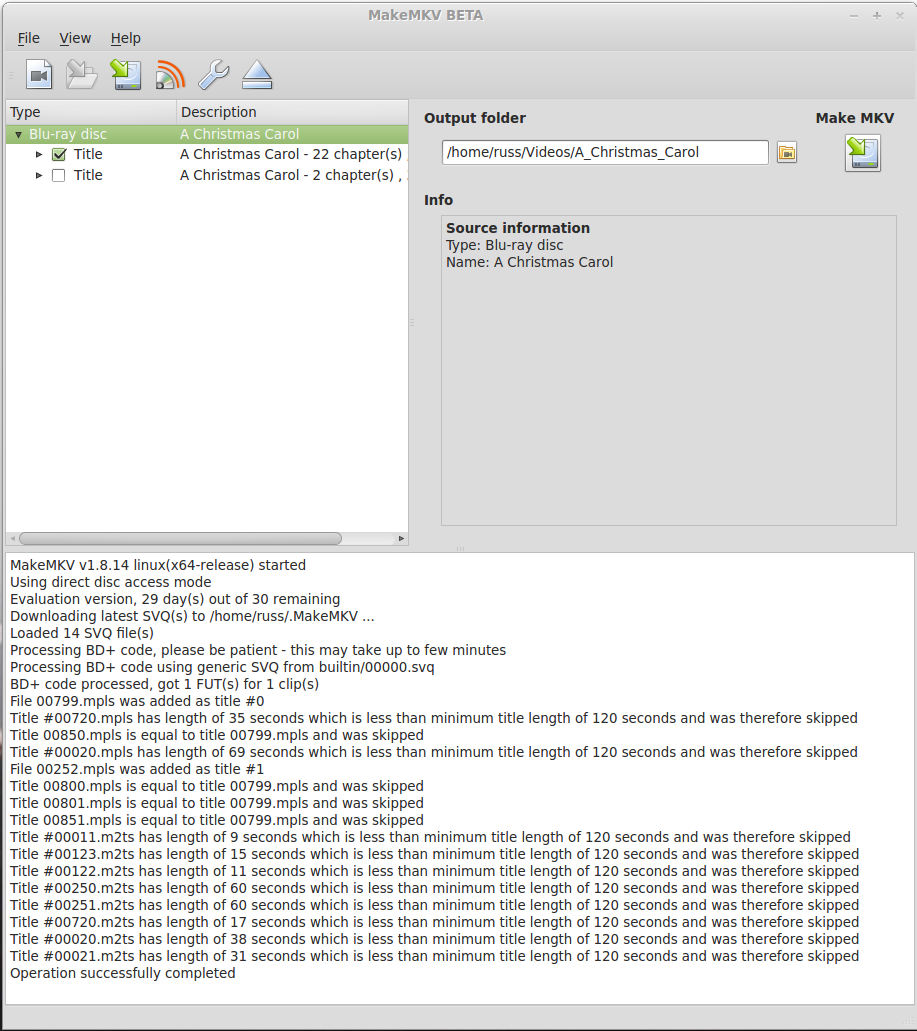Click the Stream toolbar icon

point(170,75)
